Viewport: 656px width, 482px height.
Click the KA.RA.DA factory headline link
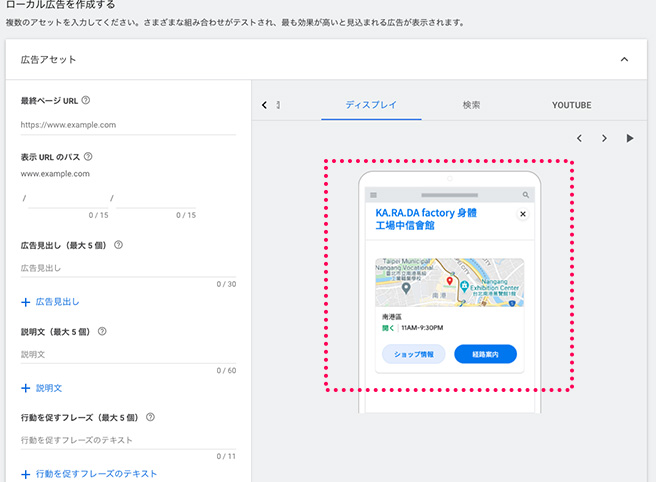click(426, 219)
